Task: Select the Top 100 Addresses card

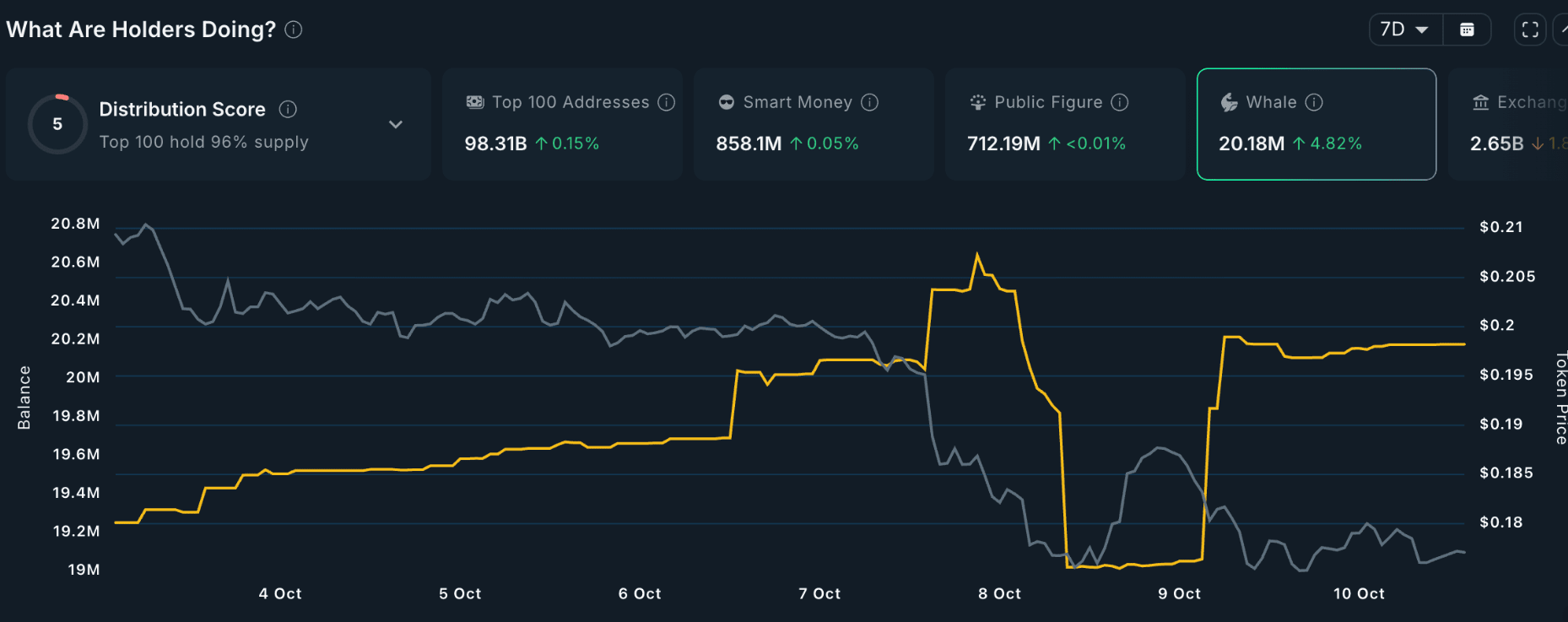Action: pyautogui.click(x=562, y=124)
